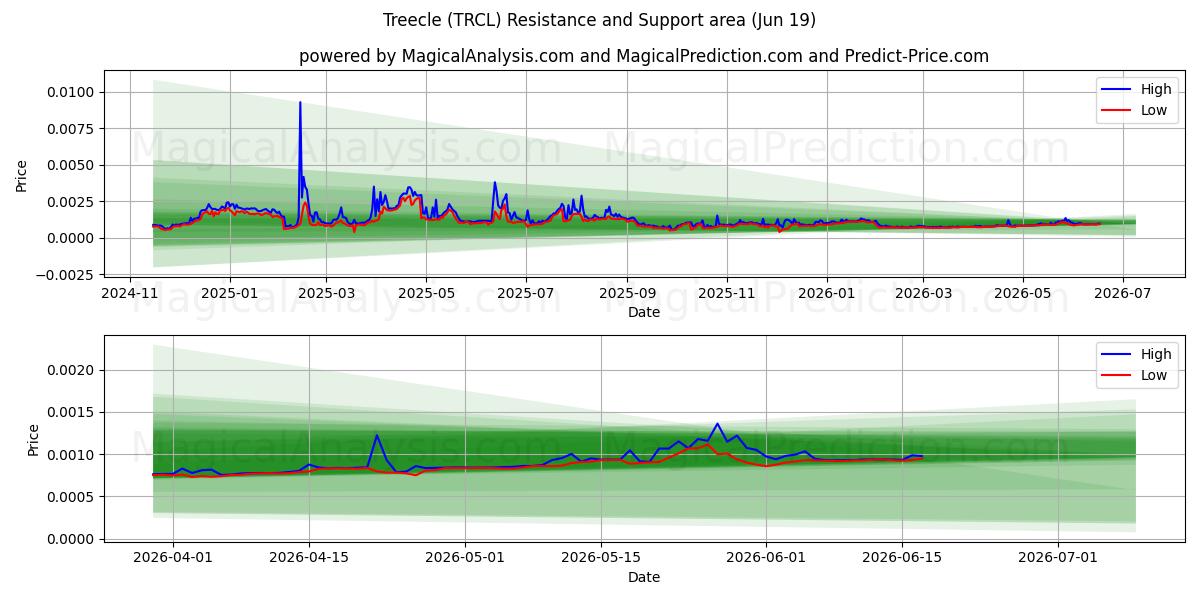This screenshot has width=1200, height=600.
Task: Click the top chart 'Date' axis label
Action: tap(644, 312)
